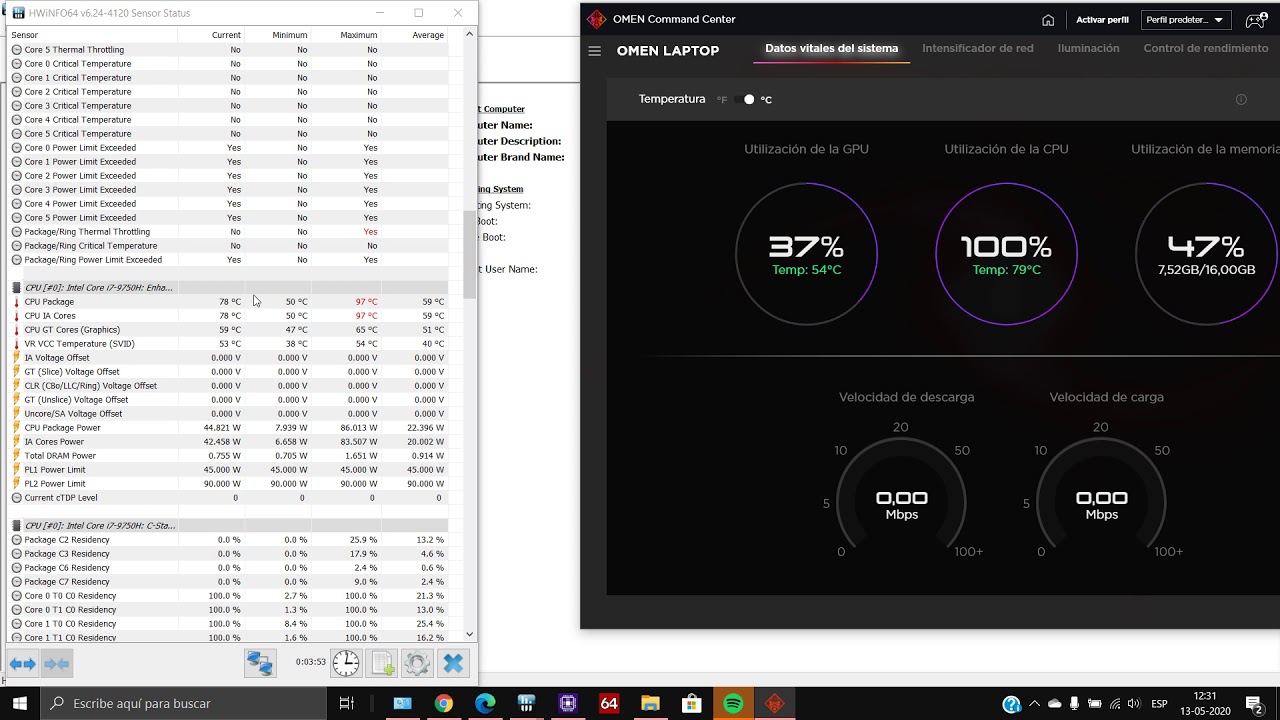The height and width of the screenshot is (720, 1280).
Task: Select Total DRAM Power row
Action: tap(228, 456)
